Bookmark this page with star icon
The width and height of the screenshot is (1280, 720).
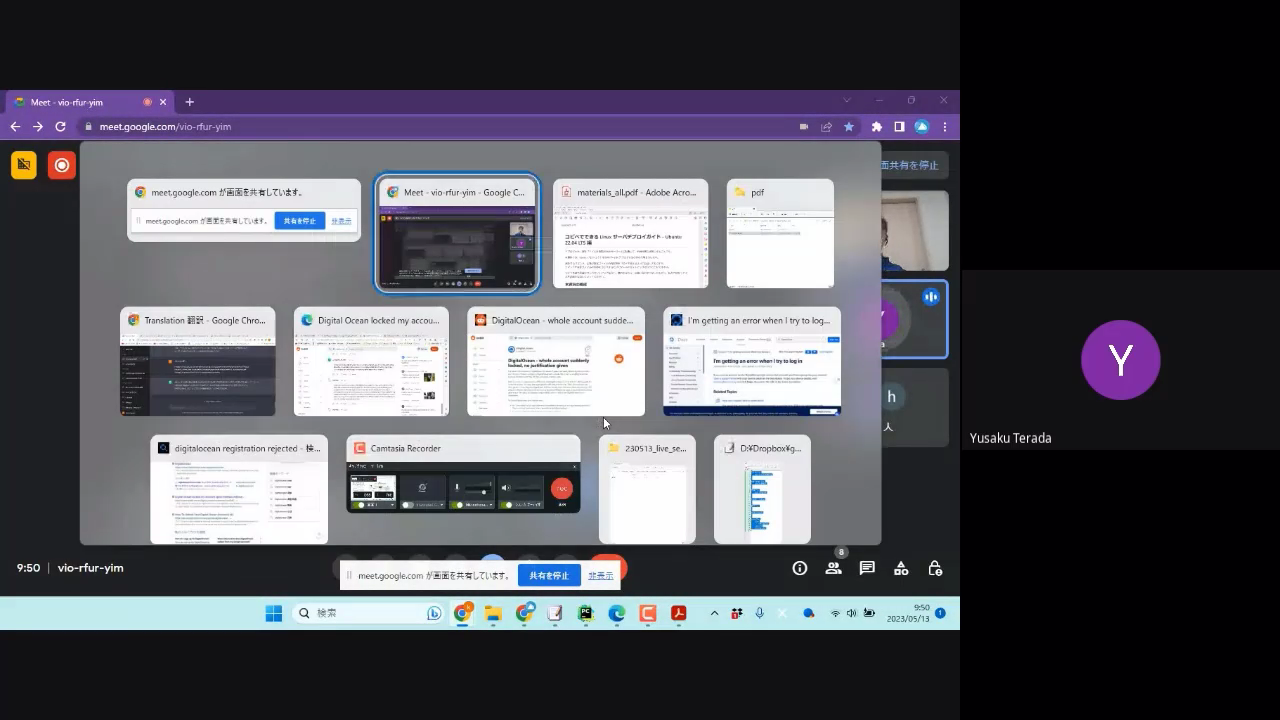(x=849, y=127)
